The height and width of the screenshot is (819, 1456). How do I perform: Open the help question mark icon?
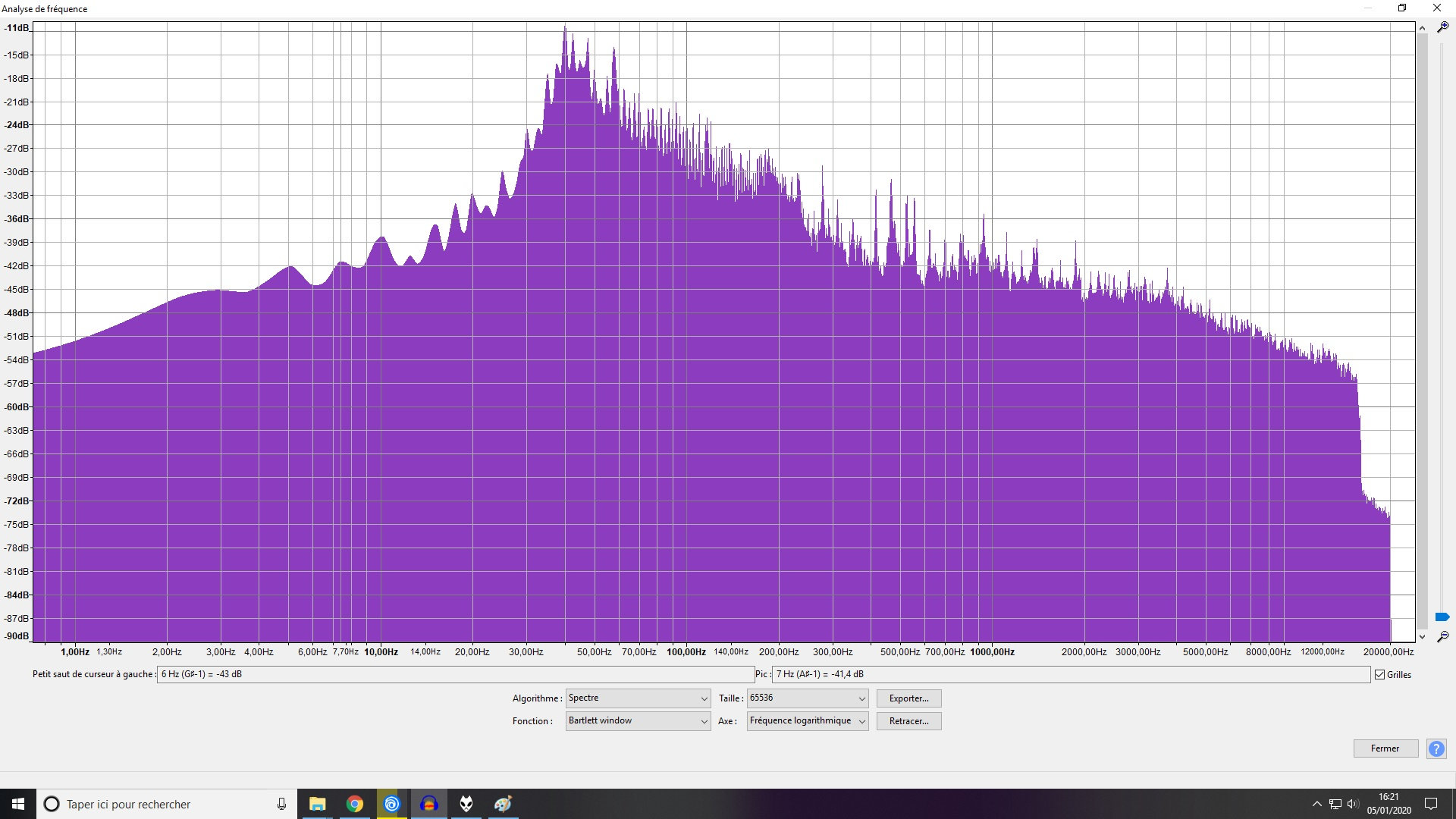point(1436,748)
